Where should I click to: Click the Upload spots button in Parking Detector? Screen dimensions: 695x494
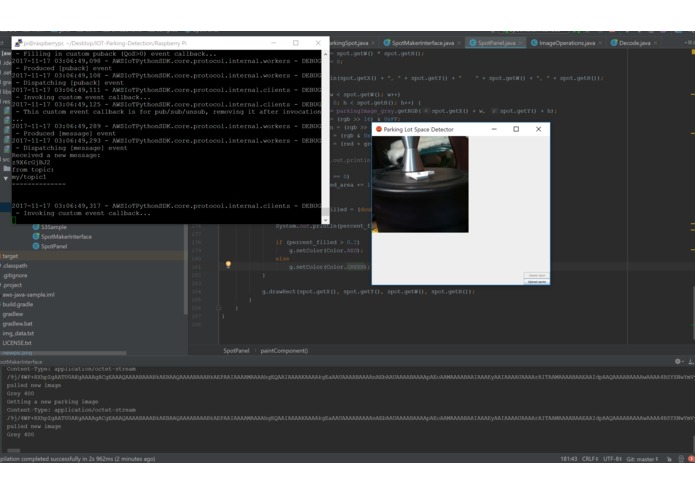click(x=537, y=282)
